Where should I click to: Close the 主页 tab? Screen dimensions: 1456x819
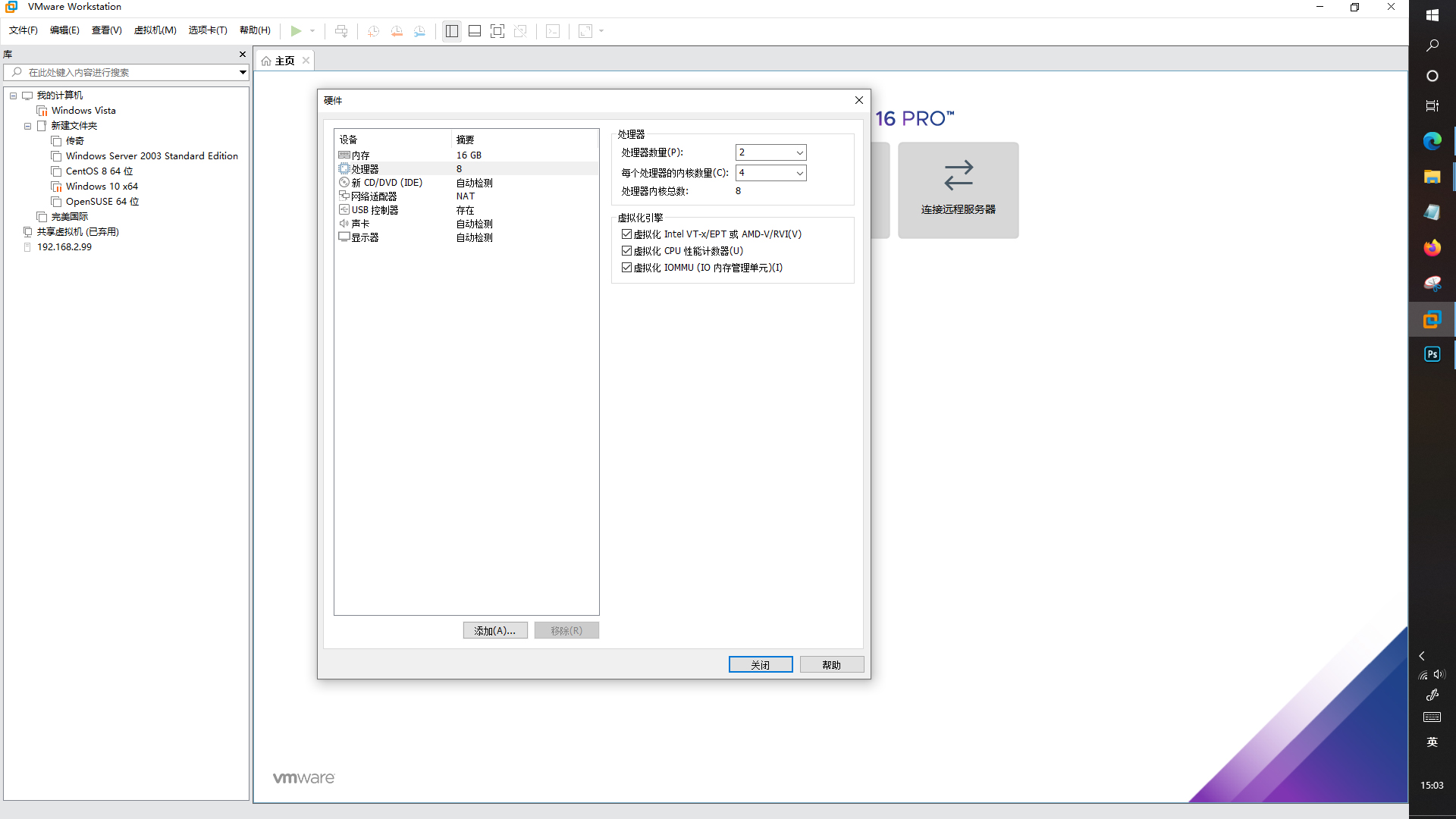pyautogui.click(x=306, y=61)
